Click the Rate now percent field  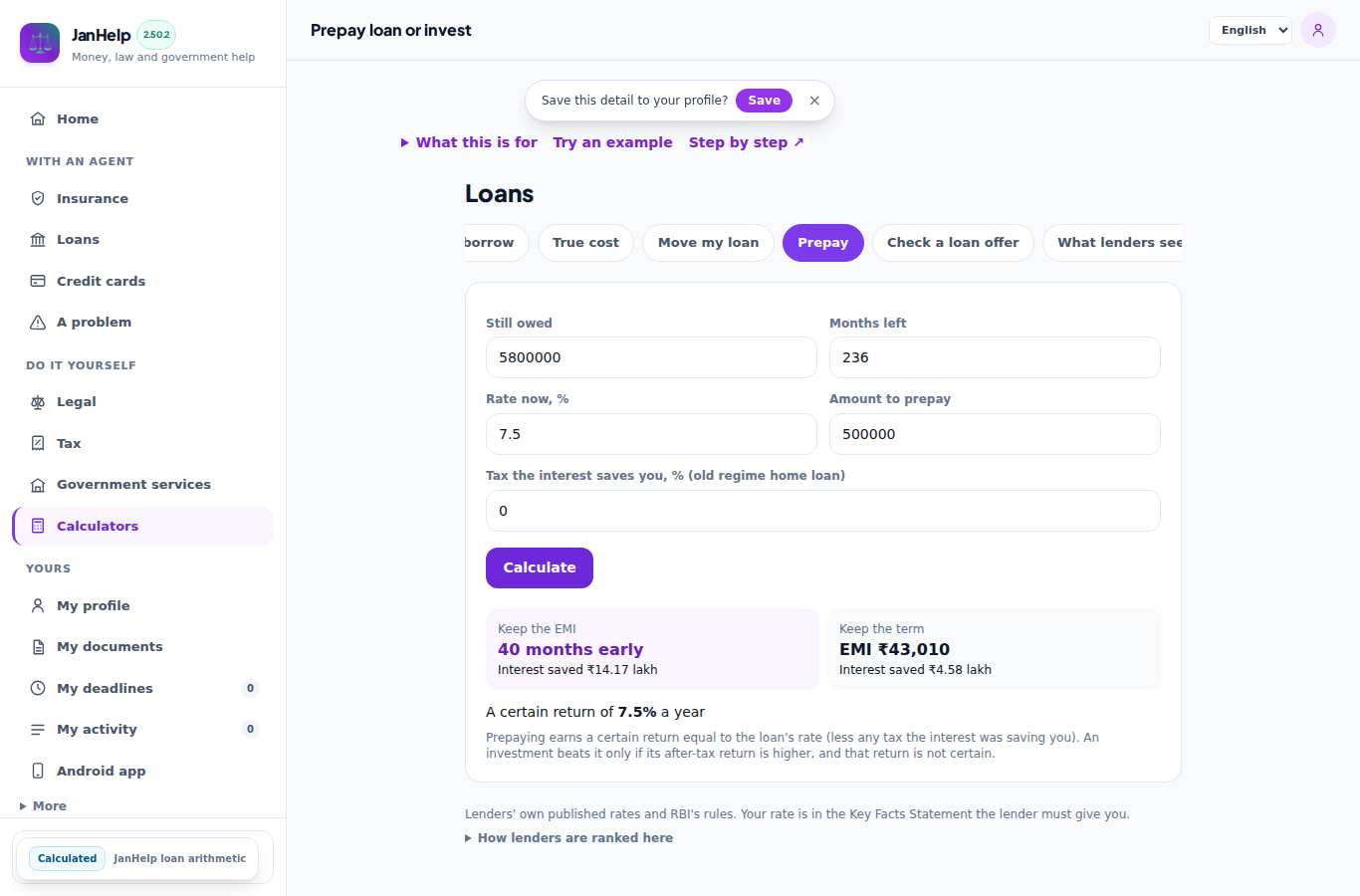coord(651,434)
